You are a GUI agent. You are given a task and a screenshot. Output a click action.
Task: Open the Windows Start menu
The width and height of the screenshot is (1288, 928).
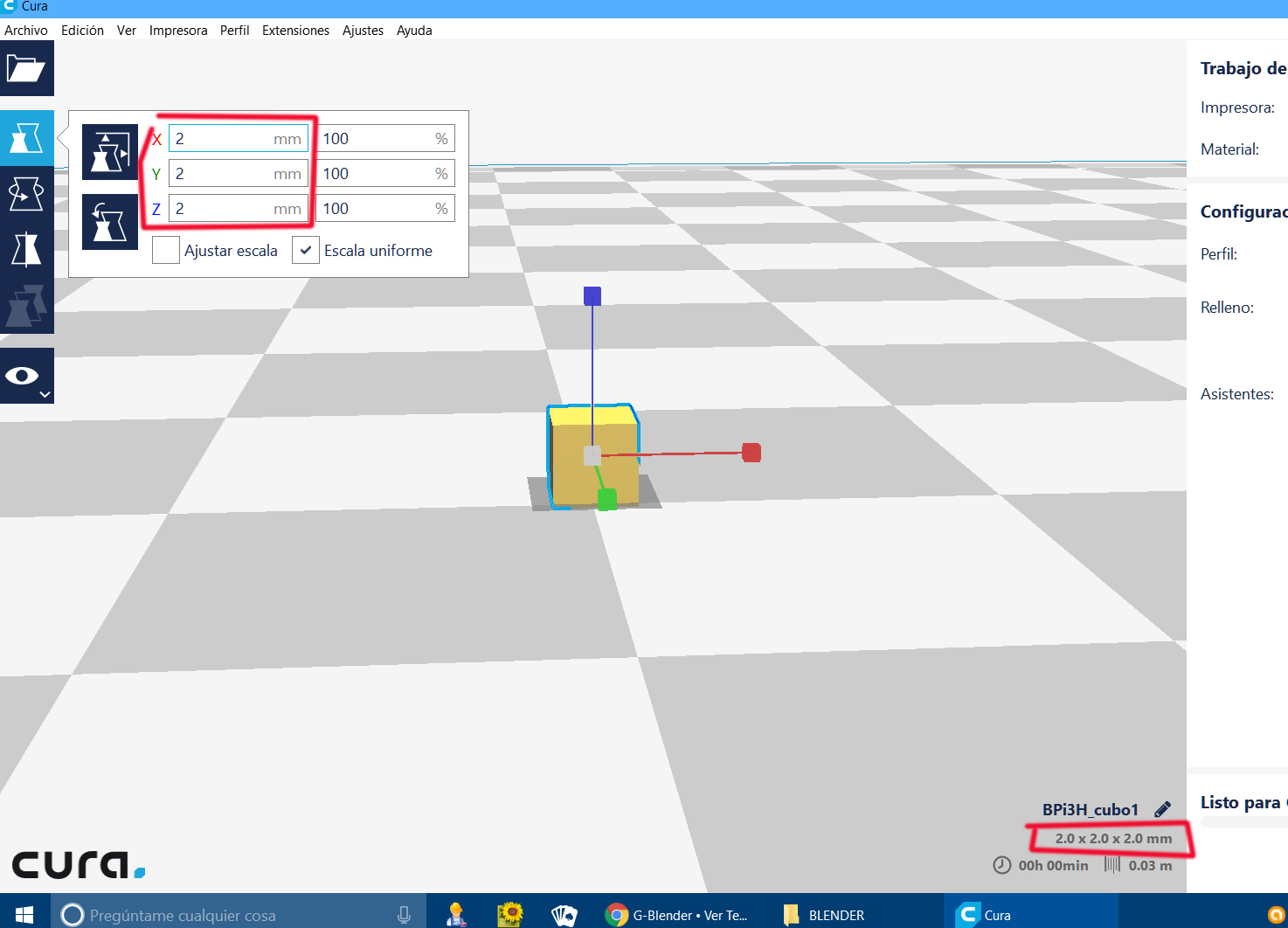coord(24,915)
